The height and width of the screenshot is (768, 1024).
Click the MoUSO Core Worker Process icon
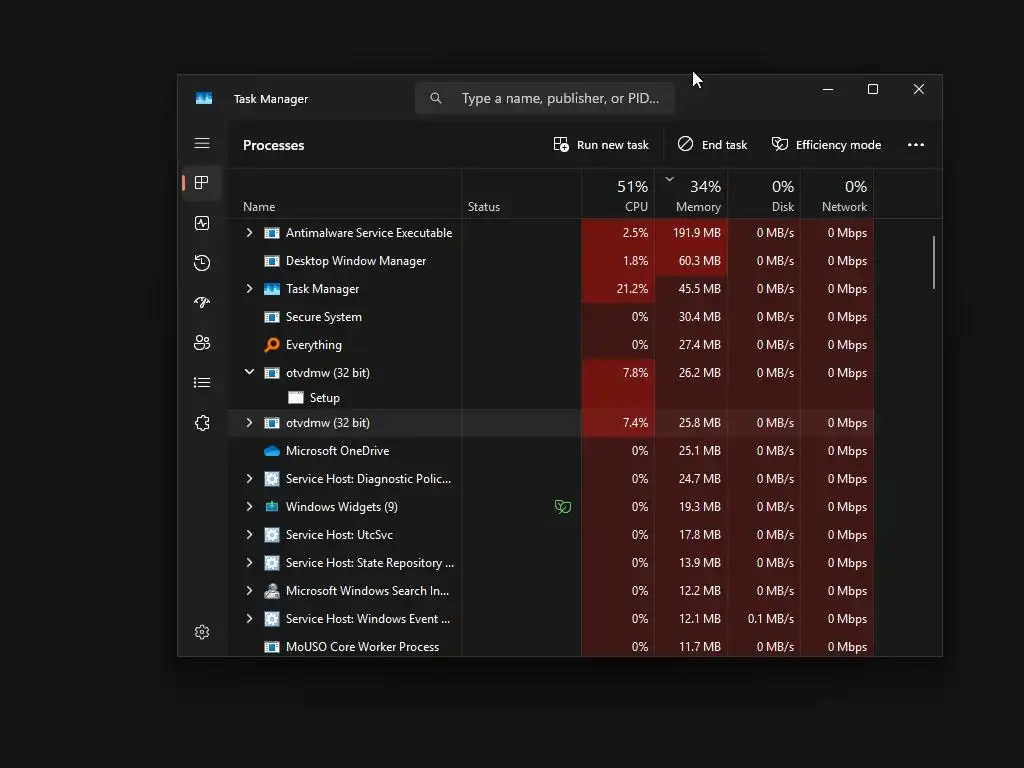tap(272, 647)
